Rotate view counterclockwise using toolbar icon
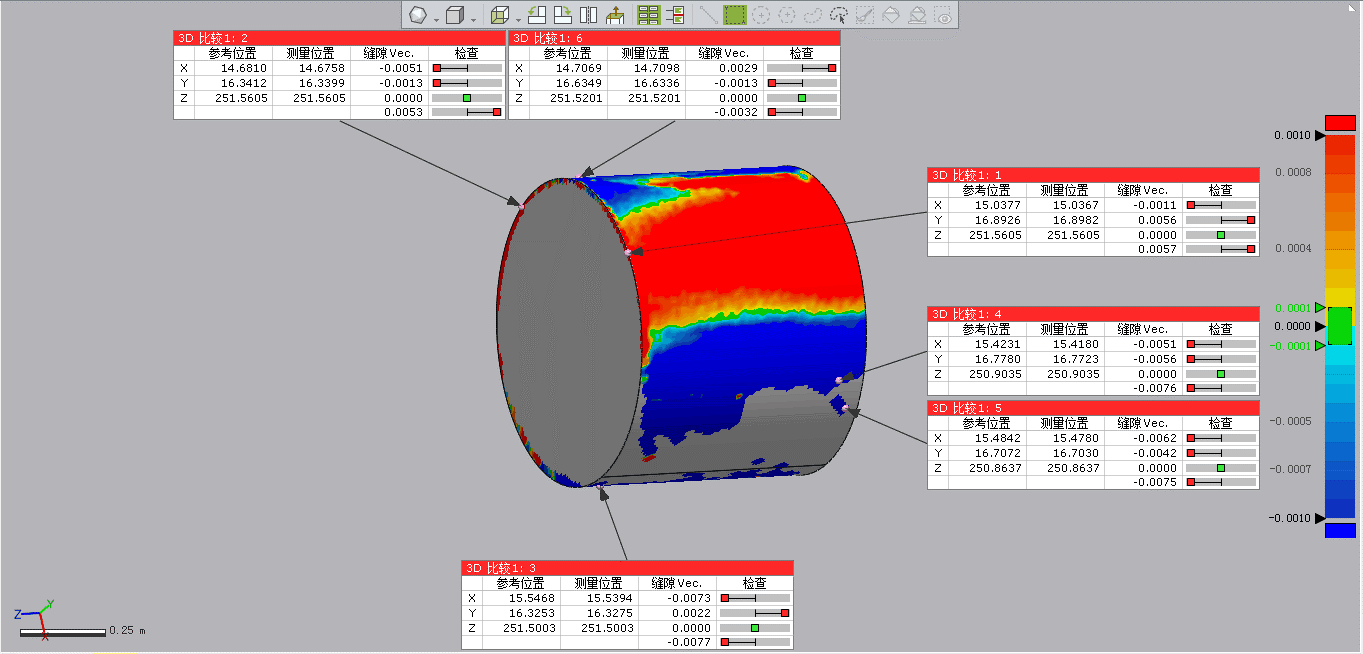 (537, 15)
